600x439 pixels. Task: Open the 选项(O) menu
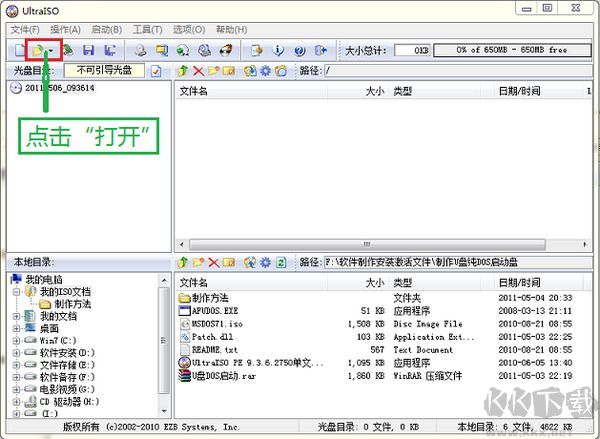pos(189,29)
